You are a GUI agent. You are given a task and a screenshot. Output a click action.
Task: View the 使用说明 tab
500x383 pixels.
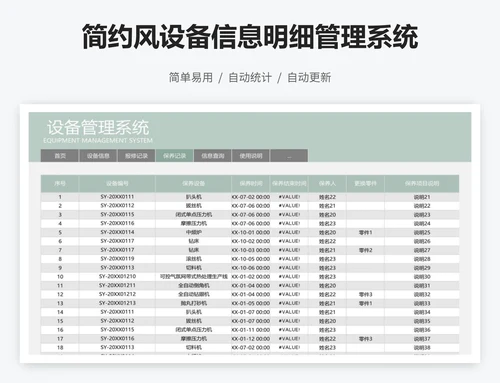[x=251, y=156]
